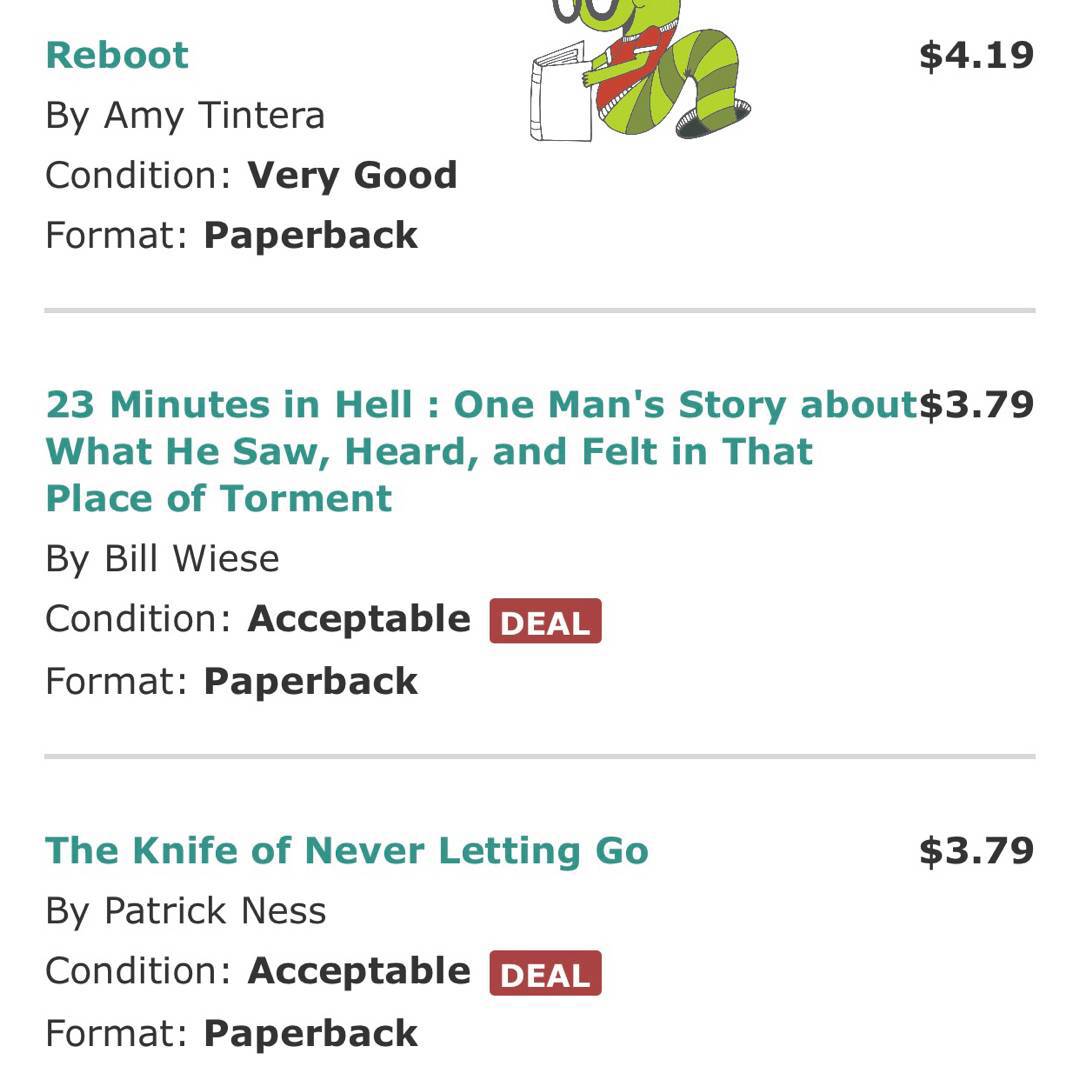Click the white book the bookworm holds
The image size is (1080, 1080).
tap(560, 95)
